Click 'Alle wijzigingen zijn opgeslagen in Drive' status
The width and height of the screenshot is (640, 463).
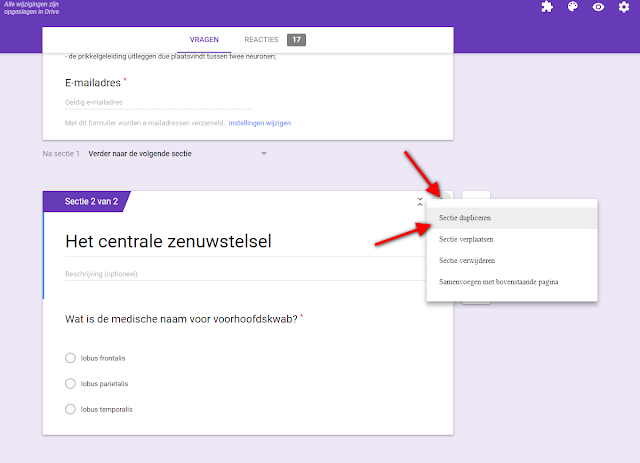(31, 8)
